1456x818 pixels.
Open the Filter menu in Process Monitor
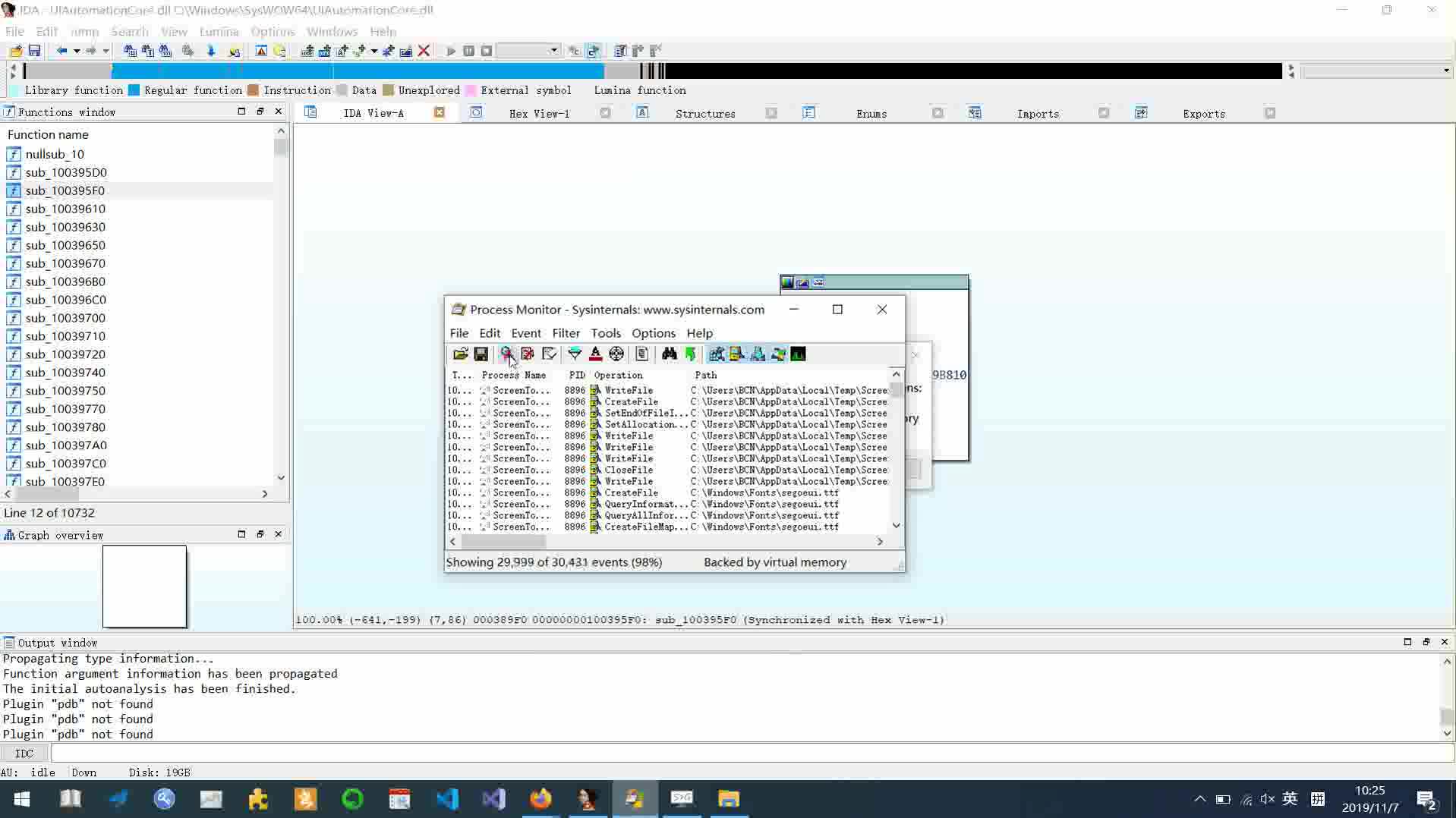(x=566, y=333)
